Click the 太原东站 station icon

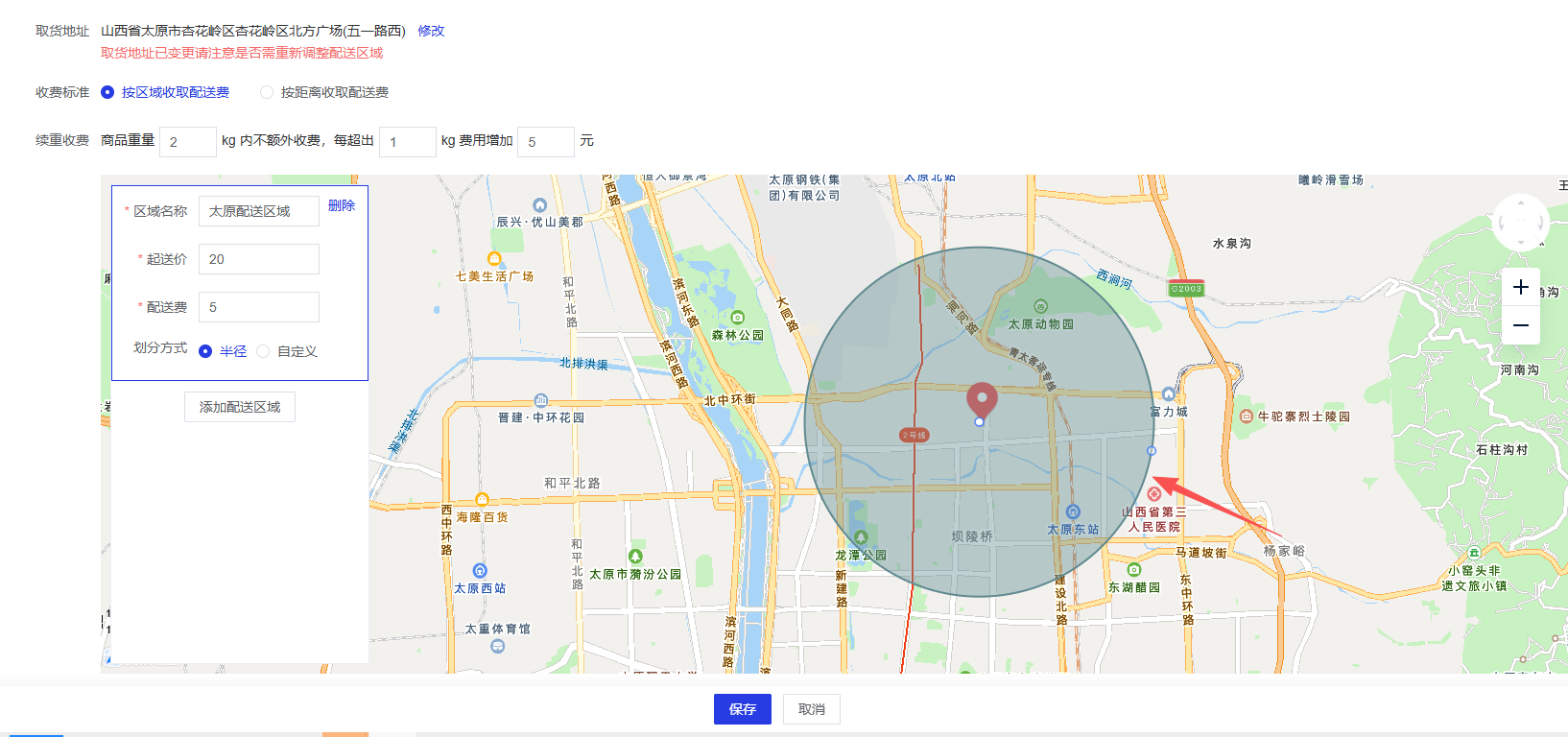click(x=1073, y=512)
